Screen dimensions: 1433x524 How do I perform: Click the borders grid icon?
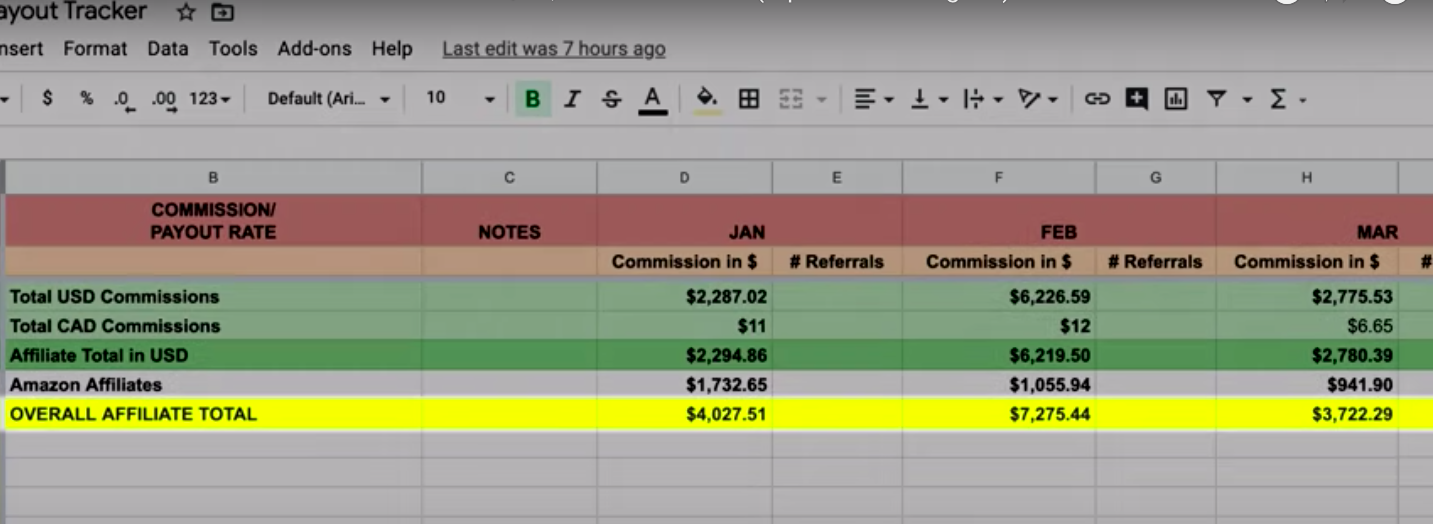748,99
